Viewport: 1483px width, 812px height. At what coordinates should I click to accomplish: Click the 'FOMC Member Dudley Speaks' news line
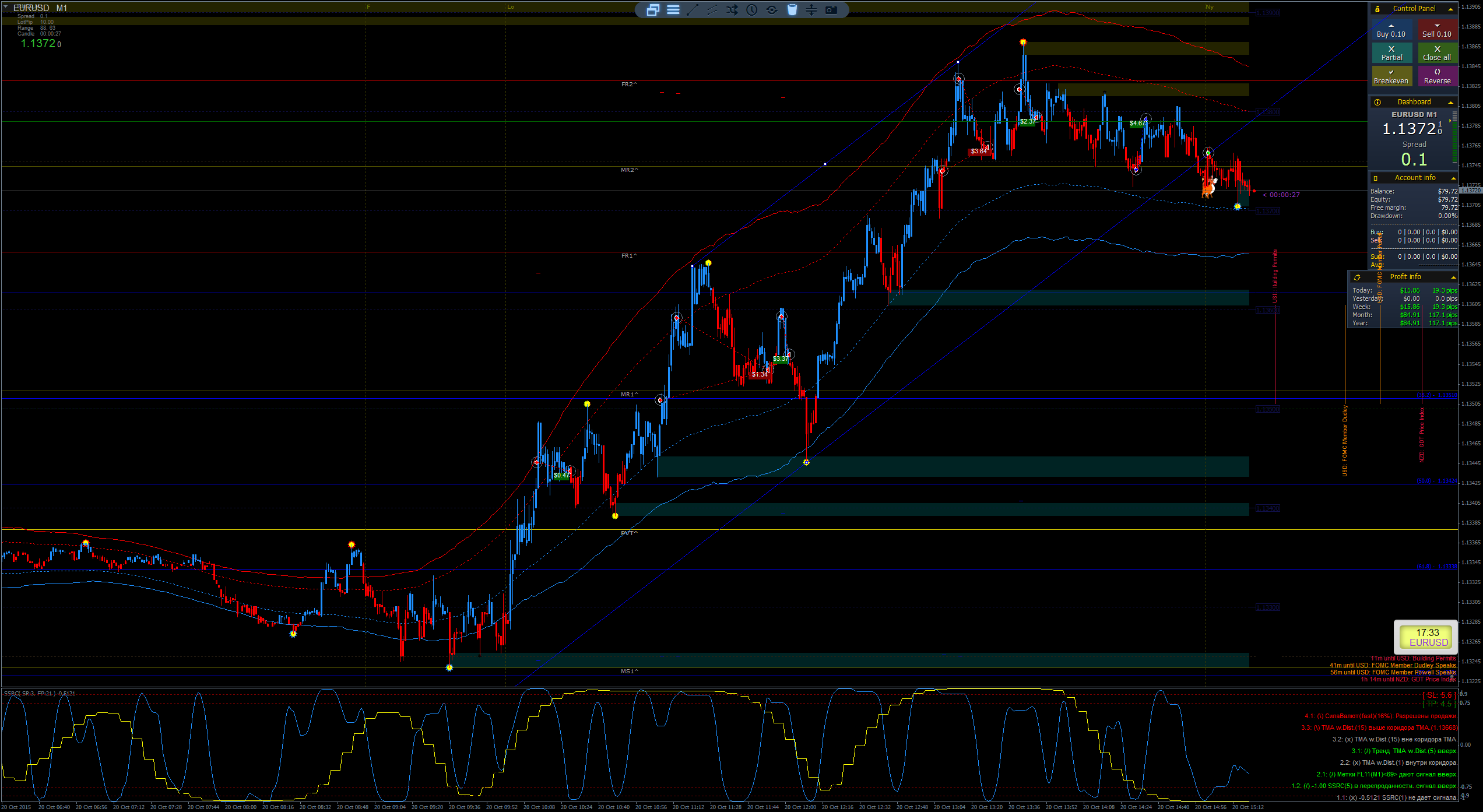point(1393,666)
